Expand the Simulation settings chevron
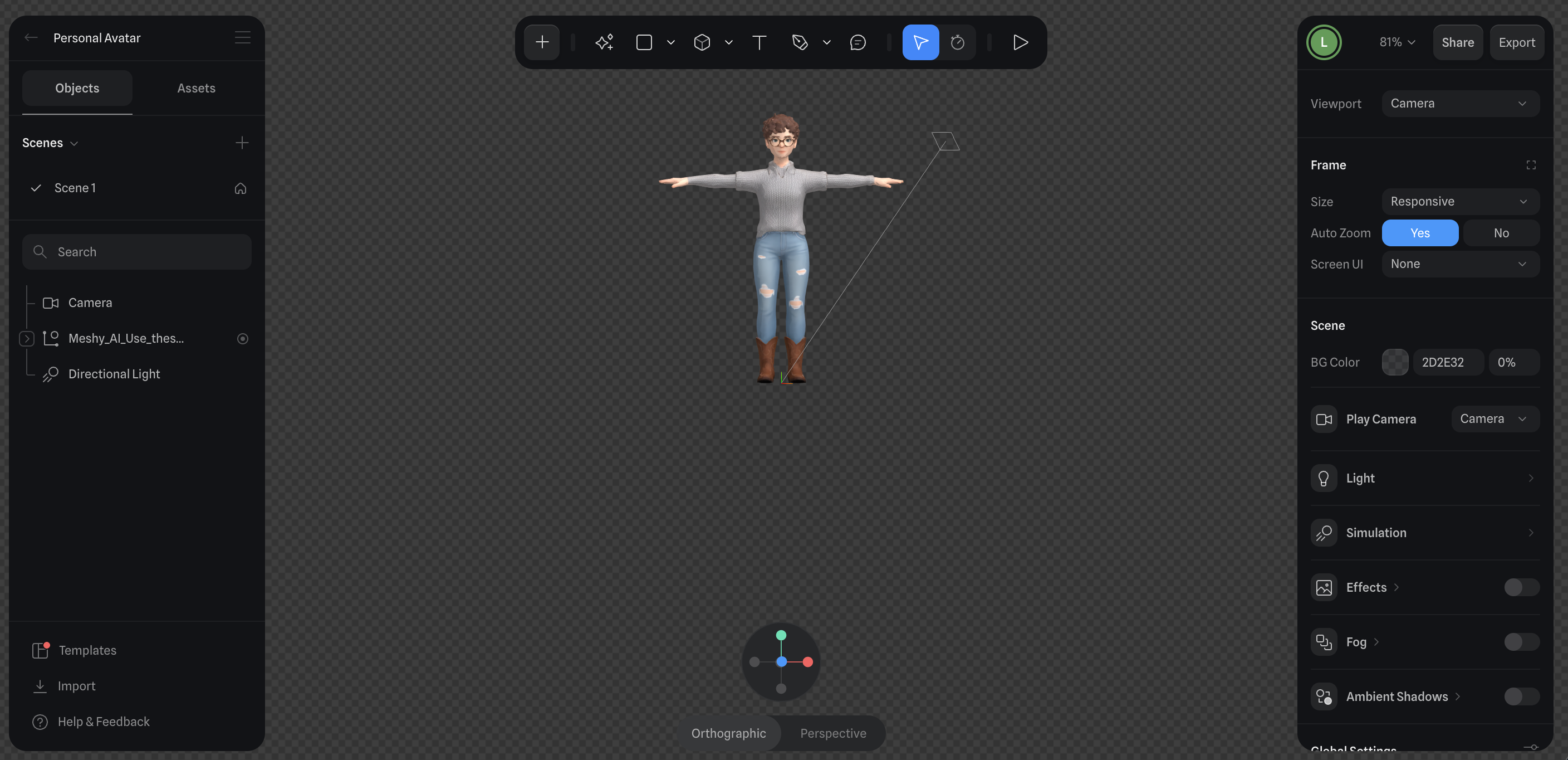Viewport: 1568px width, 760px height. (x=1531, y=533)
